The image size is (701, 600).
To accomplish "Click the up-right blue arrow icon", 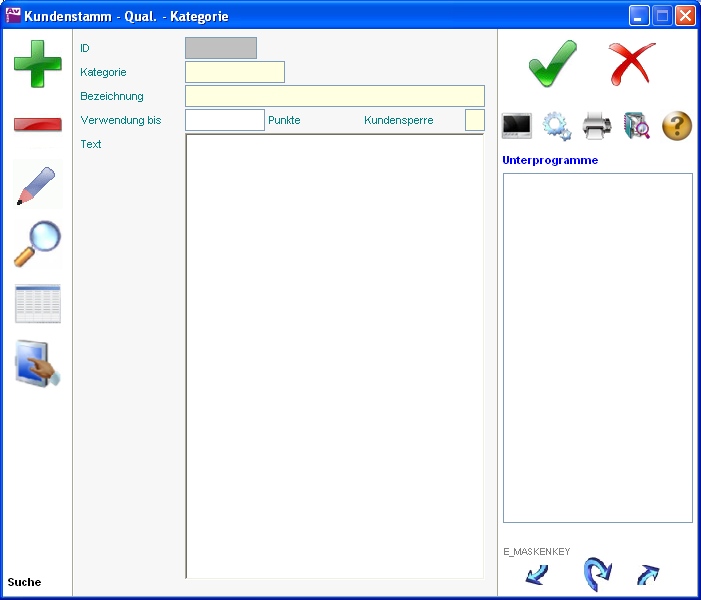I will (x=648, y=575).
